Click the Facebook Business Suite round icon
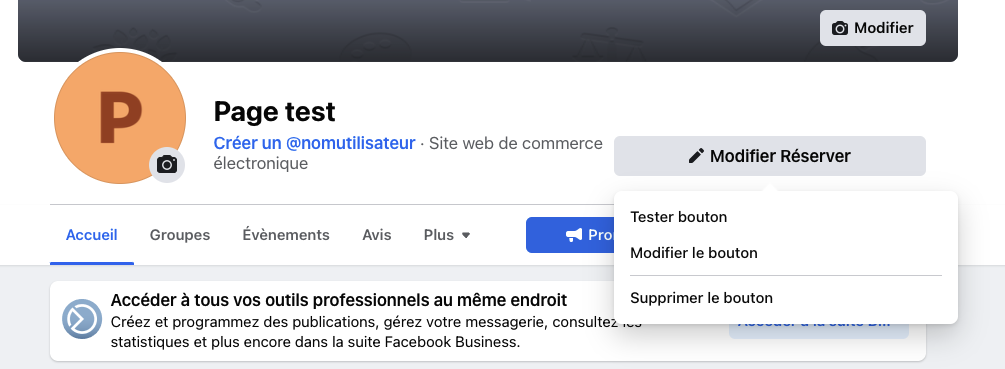Screen dimensions: 1005x369 [82, 318]
